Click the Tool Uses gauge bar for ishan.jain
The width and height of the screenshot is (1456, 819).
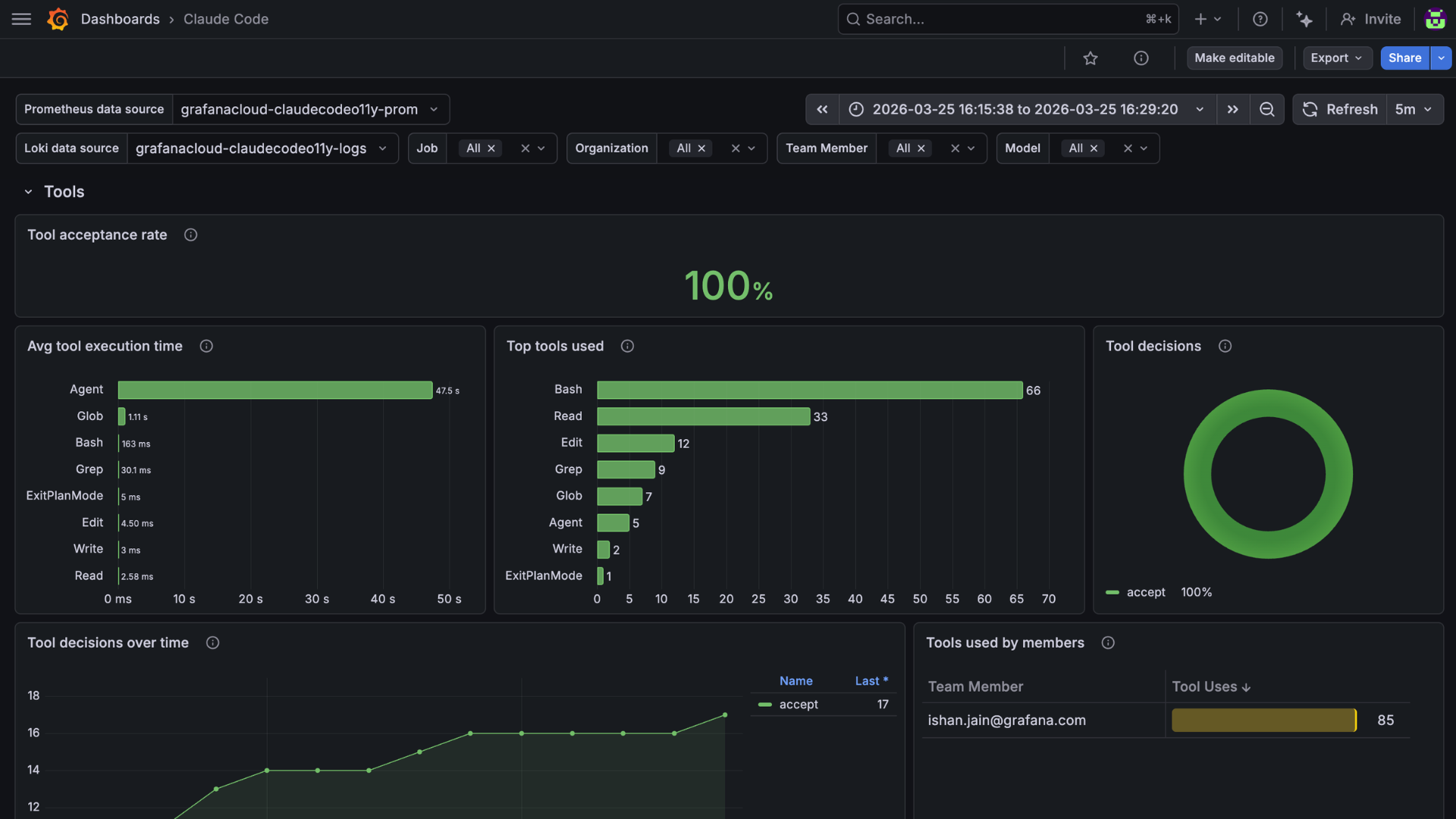click(x=1263, y=720)
